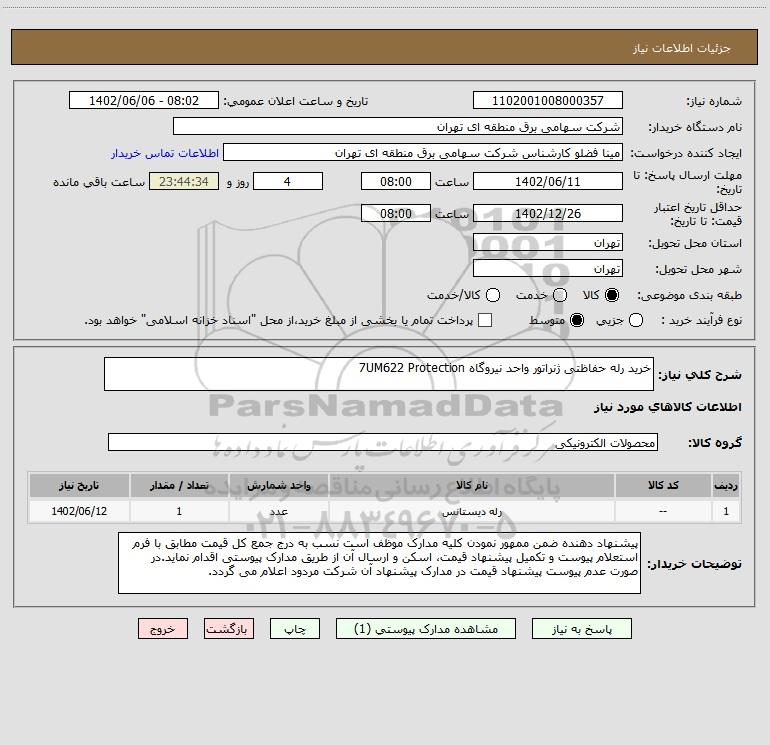Click the ردیف column header
This screenshot has width=770, height=745.
(x=726, y=485)
